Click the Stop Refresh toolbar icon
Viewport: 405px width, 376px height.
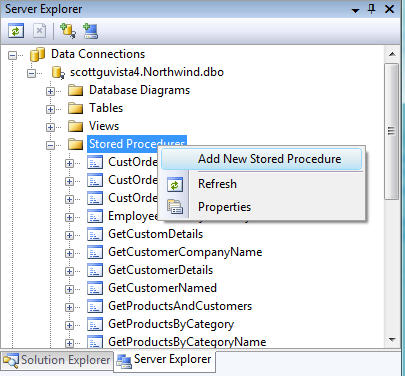click(39, 31)
